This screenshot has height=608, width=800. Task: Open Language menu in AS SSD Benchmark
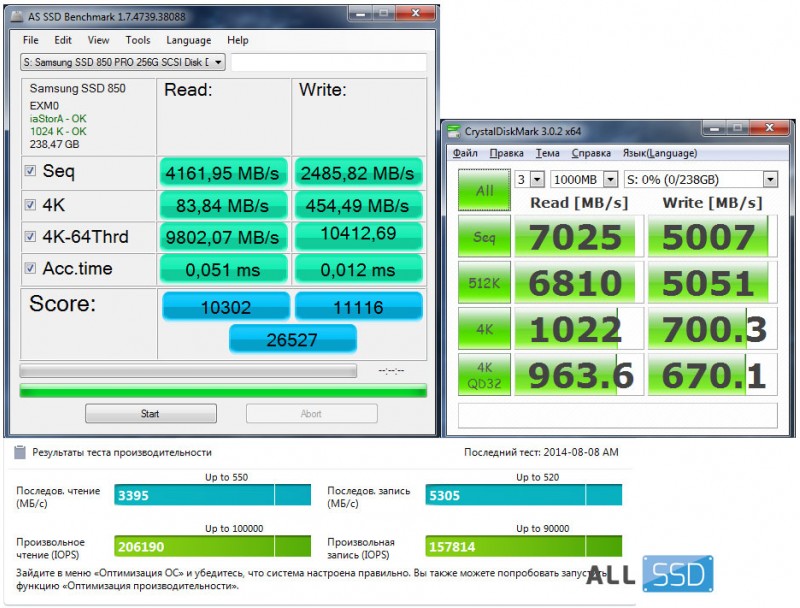[x=188, y=40]
